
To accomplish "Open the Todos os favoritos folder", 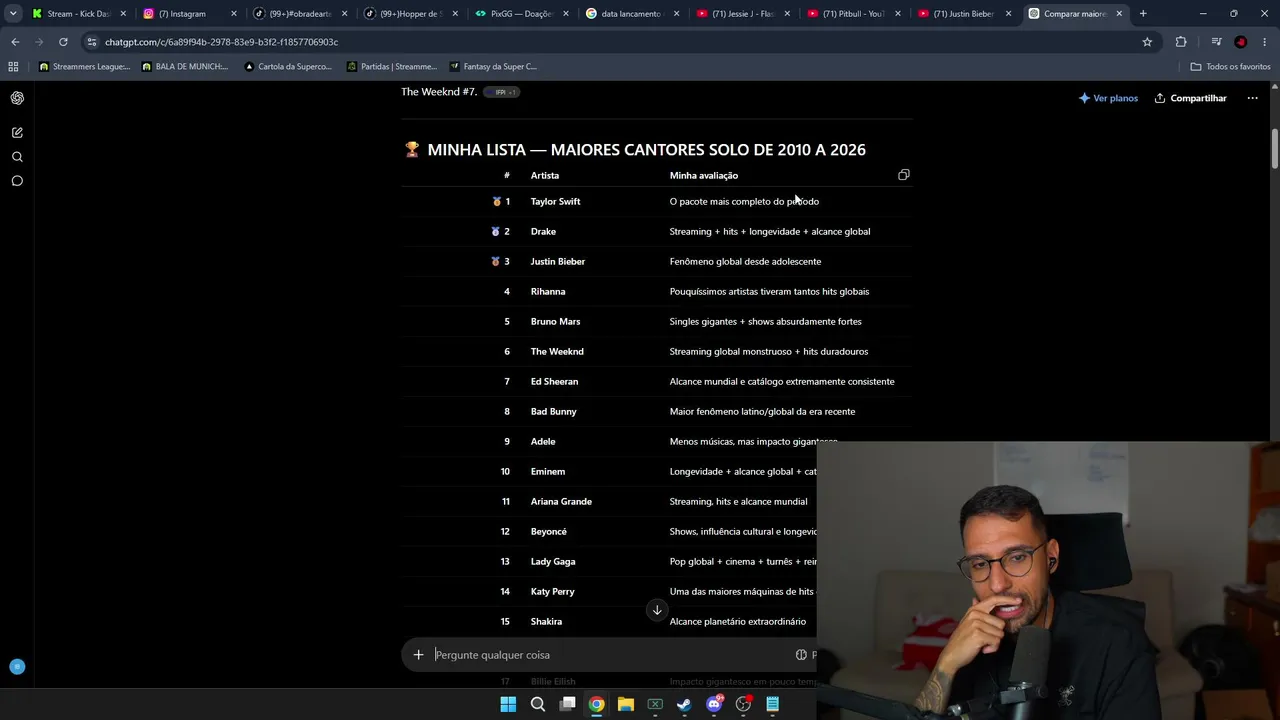I will pos(1230,67).
